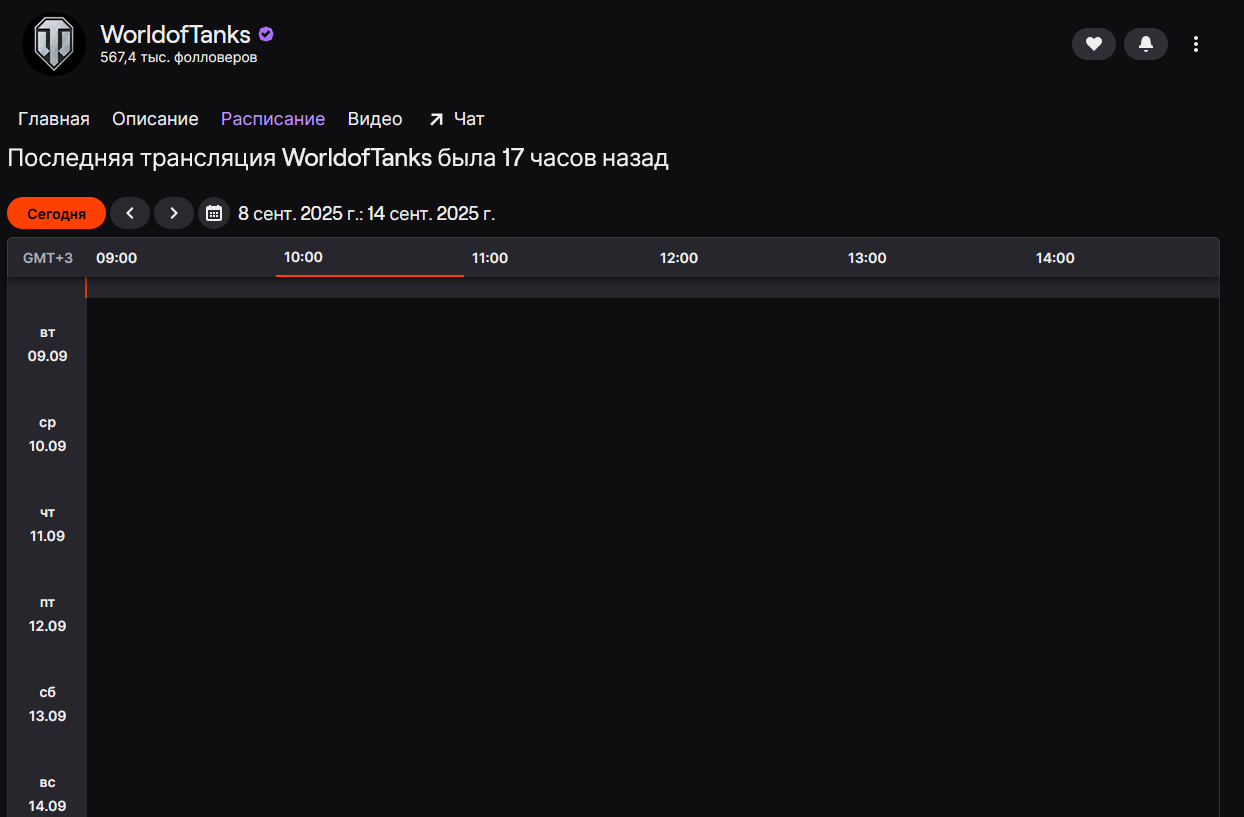Select the сб 13.09 day row
Image resolution: width=1244 pixels, height=817 pixels.
pos(47,704)
